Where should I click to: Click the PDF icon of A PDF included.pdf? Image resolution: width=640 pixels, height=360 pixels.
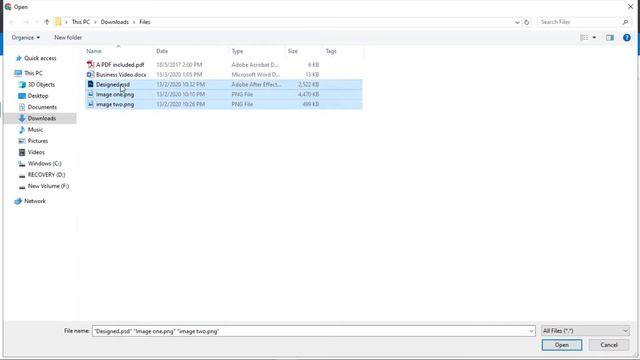point(90,64)
